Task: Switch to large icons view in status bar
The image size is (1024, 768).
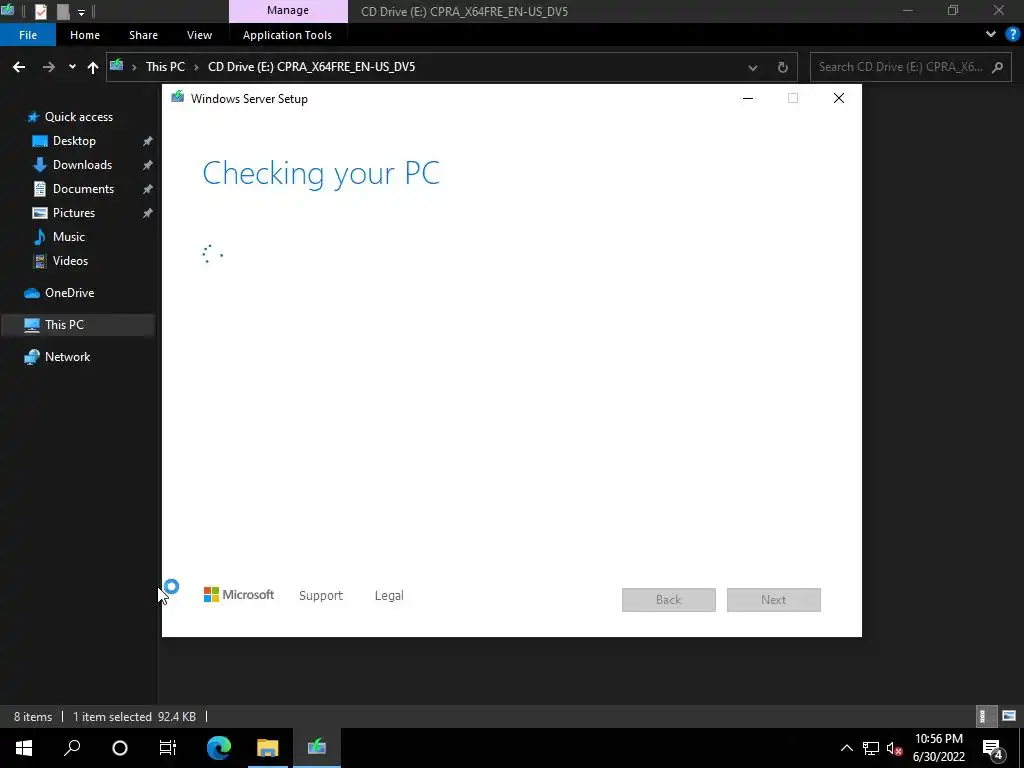Action: 1009,716
